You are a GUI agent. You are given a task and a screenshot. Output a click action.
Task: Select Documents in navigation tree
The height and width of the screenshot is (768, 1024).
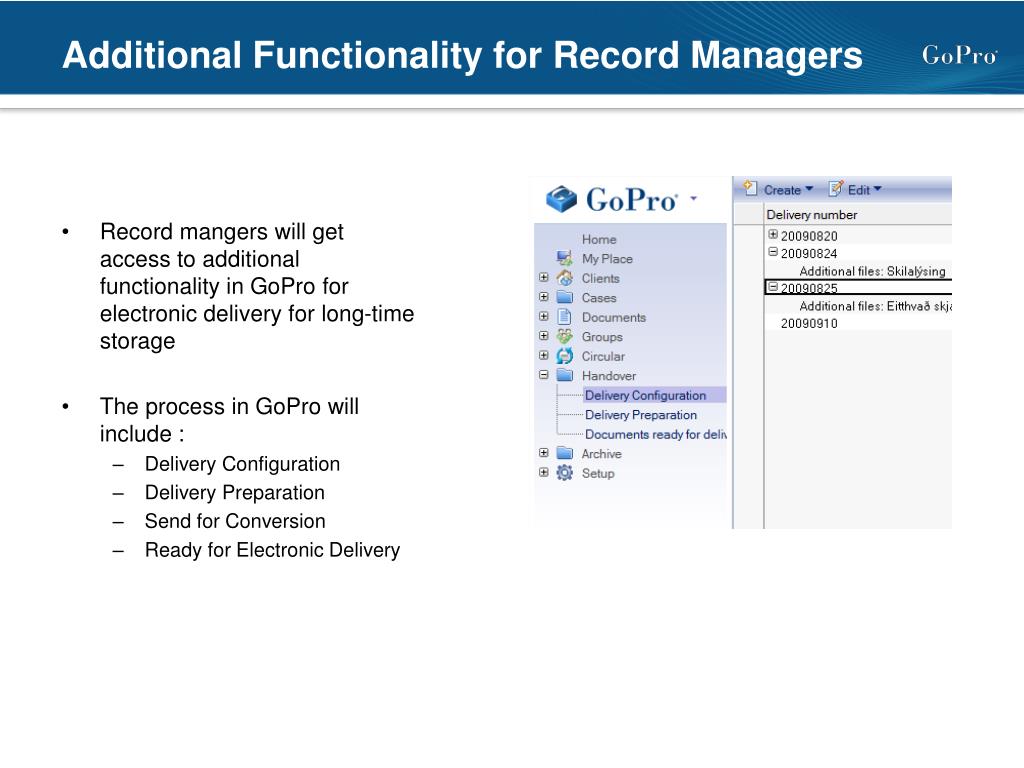[613, 317]
